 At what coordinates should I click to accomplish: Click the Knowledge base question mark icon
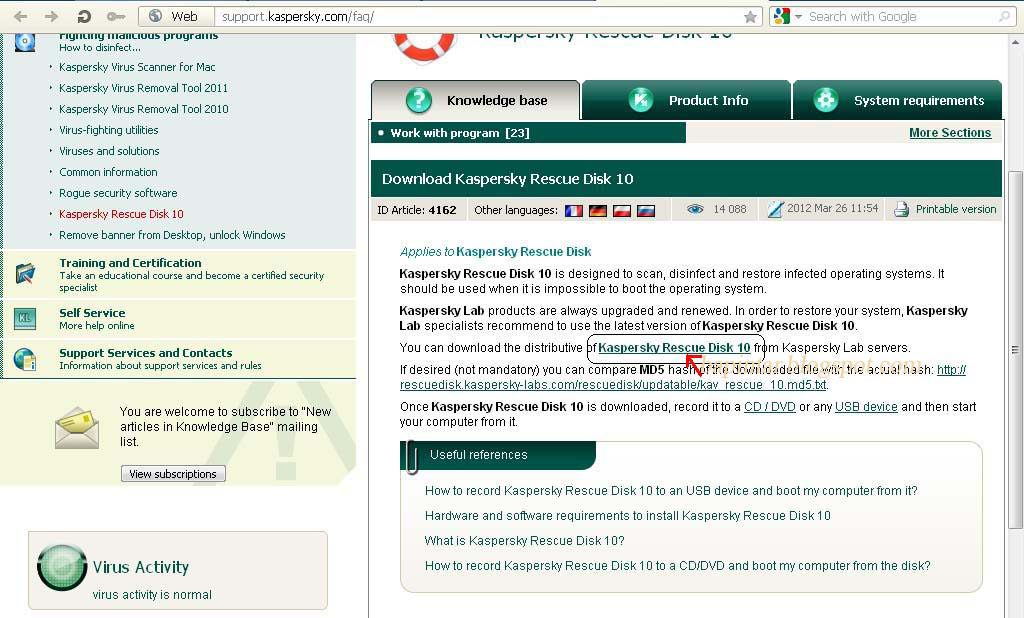pyautogui.click(x=419, y=100)
